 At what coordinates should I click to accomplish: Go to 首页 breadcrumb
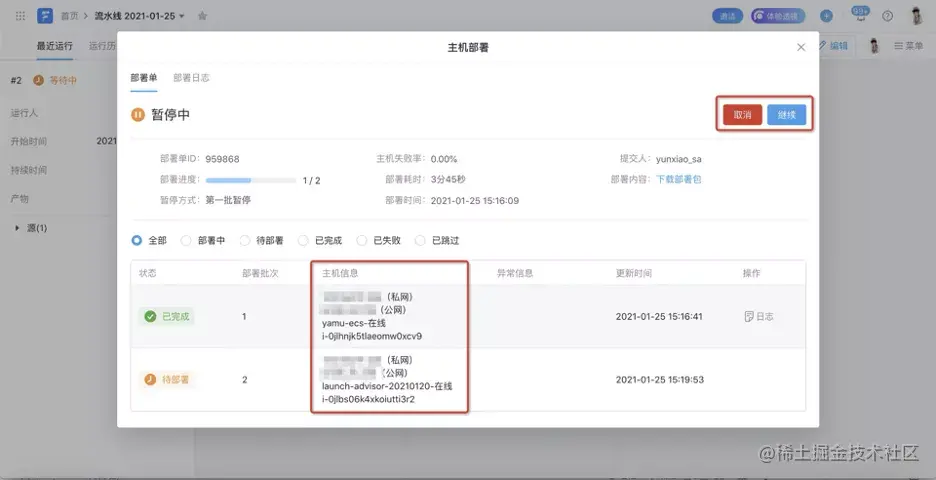(x=70, y=16)
